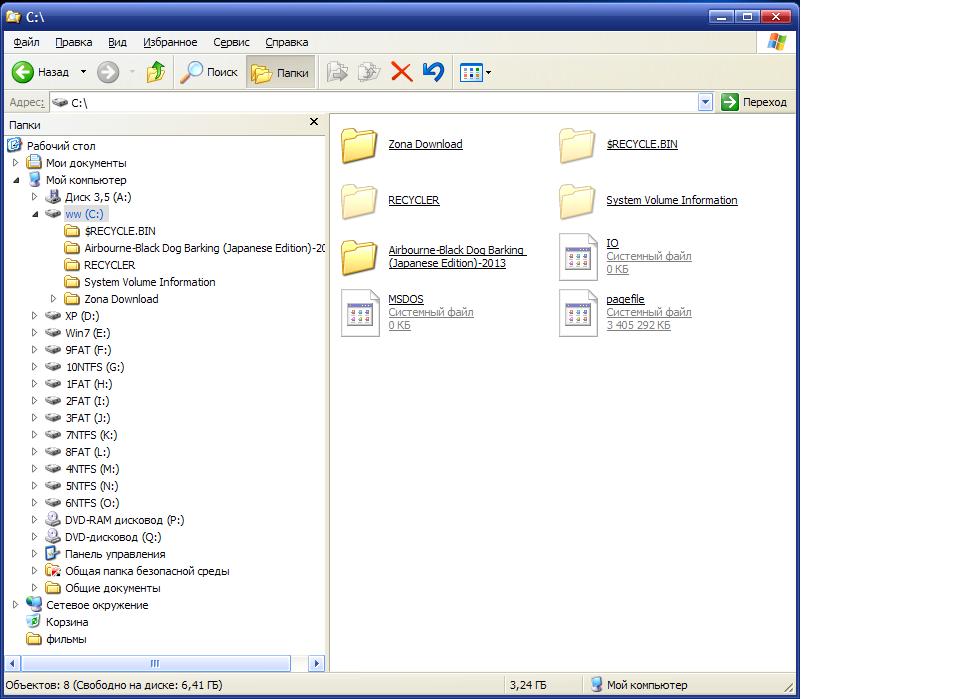Select the Корзина recycle bin icon
This screenshot has width=960, height=699.
point(34,621)
